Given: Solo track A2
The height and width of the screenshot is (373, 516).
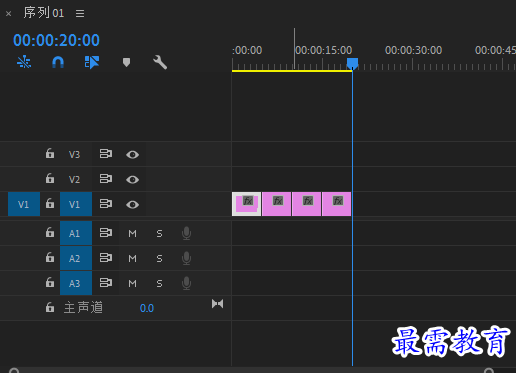Looking at the screenshot, I should [159, 259].
